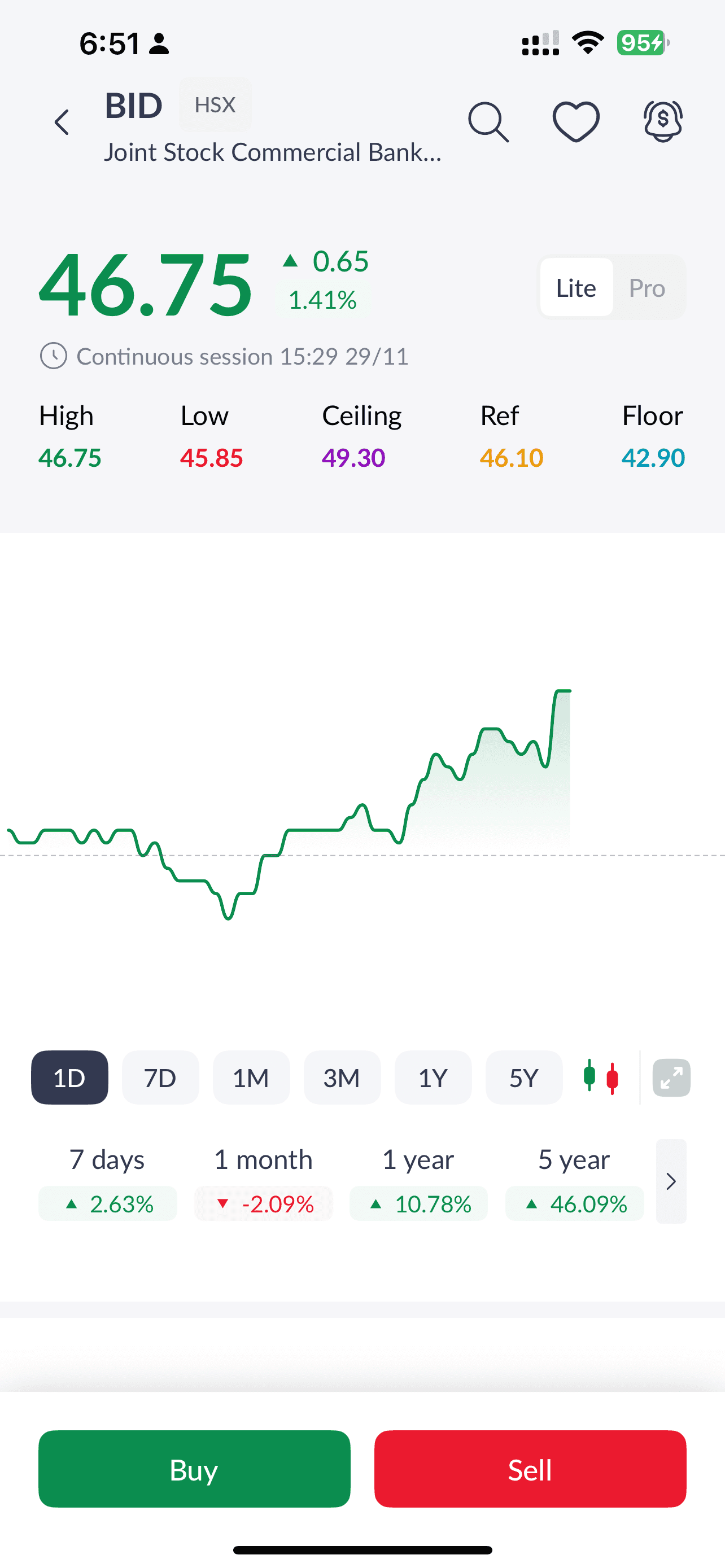
Task: Tap the HSX exchange badge
Action: [215, 106]
